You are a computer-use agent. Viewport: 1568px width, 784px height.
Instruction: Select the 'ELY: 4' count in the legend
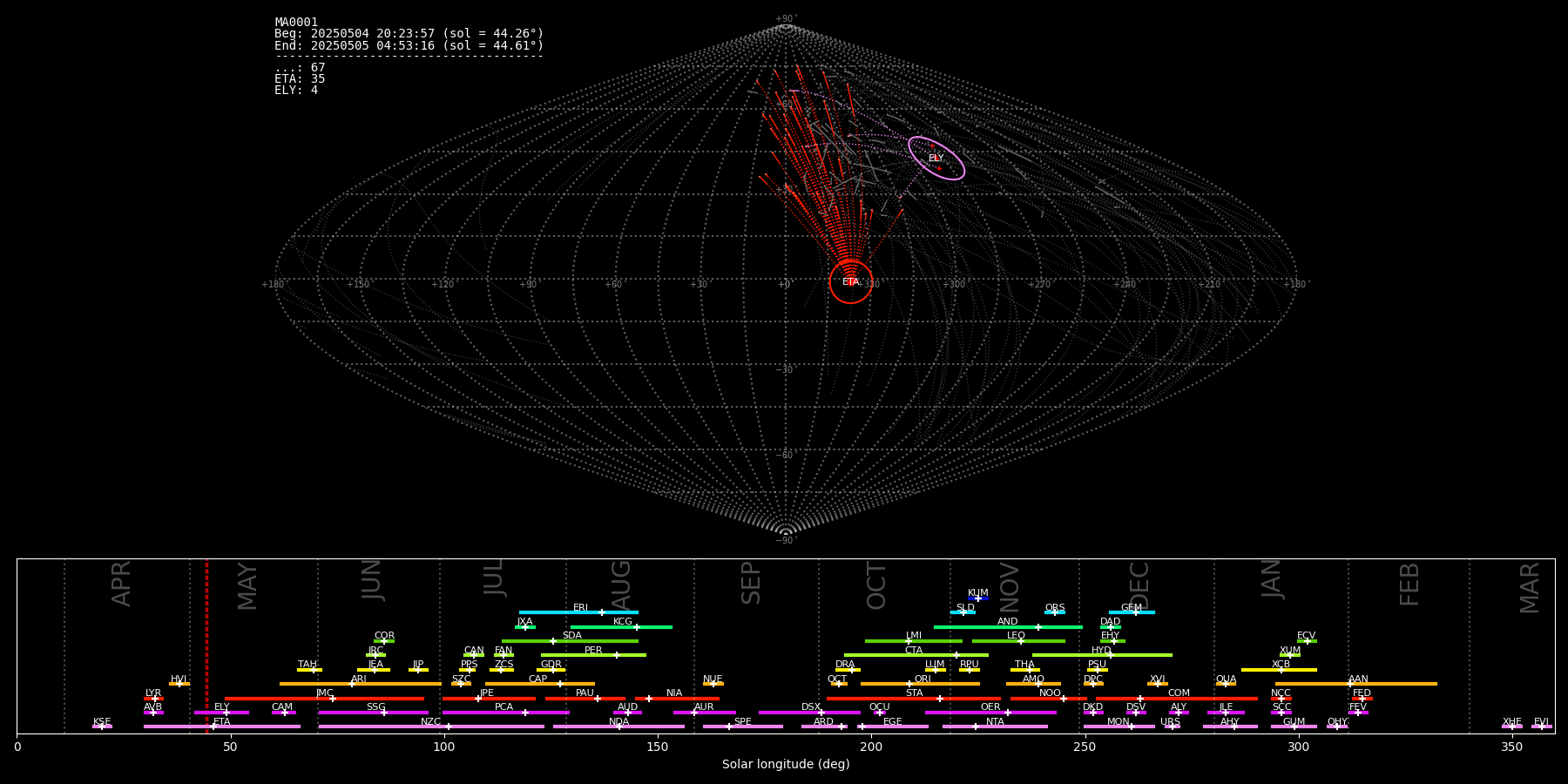[296, 90]
